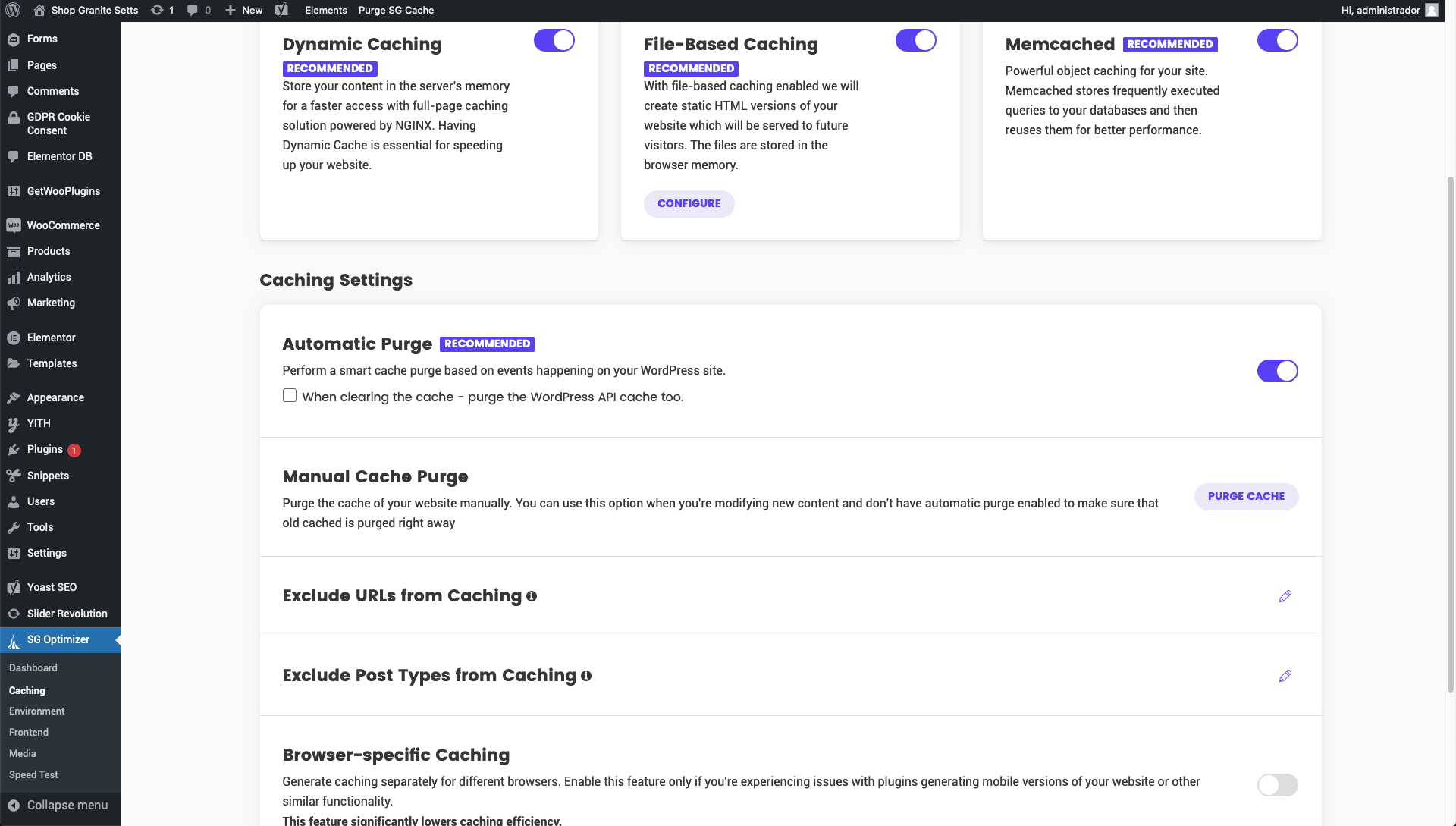Click the Analytics bar chart icon

[x=14, y=277]
